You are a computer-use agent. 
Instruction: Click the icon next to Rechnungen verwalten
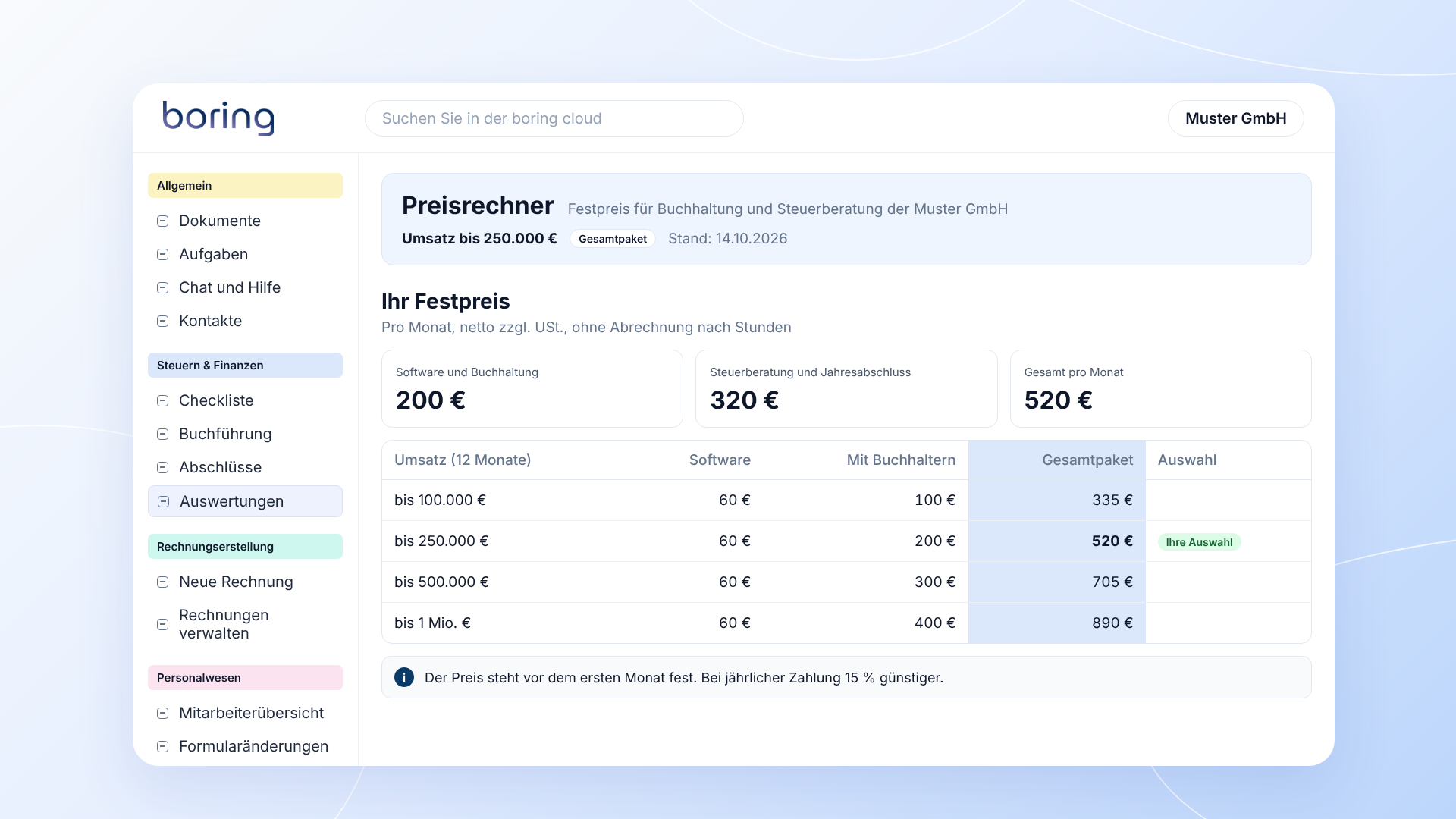[162, 624]
